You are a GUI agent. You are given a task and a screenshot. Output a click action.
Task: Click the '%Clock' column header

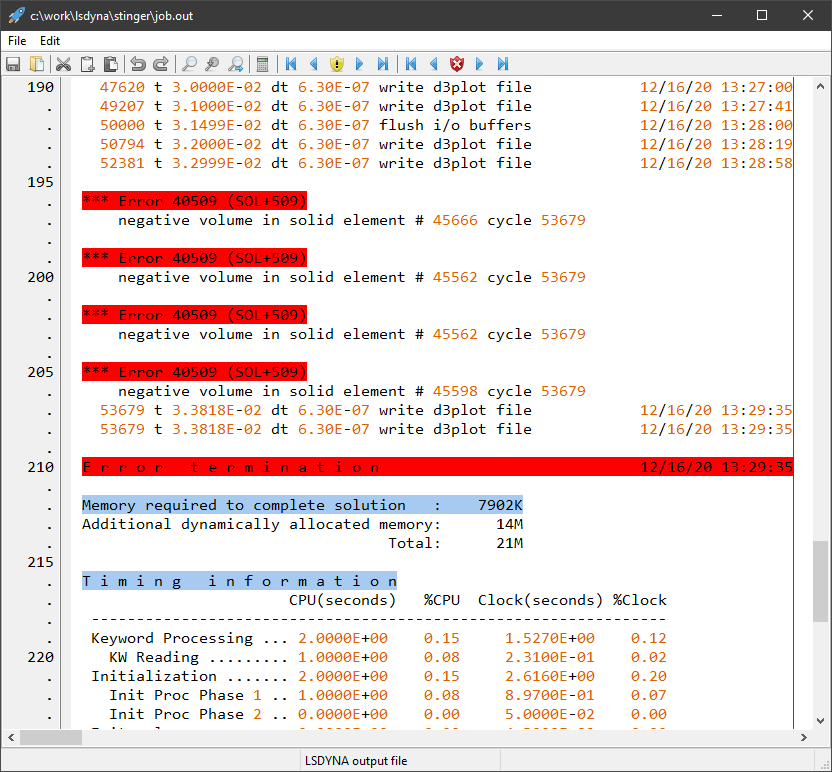point(639,600)
